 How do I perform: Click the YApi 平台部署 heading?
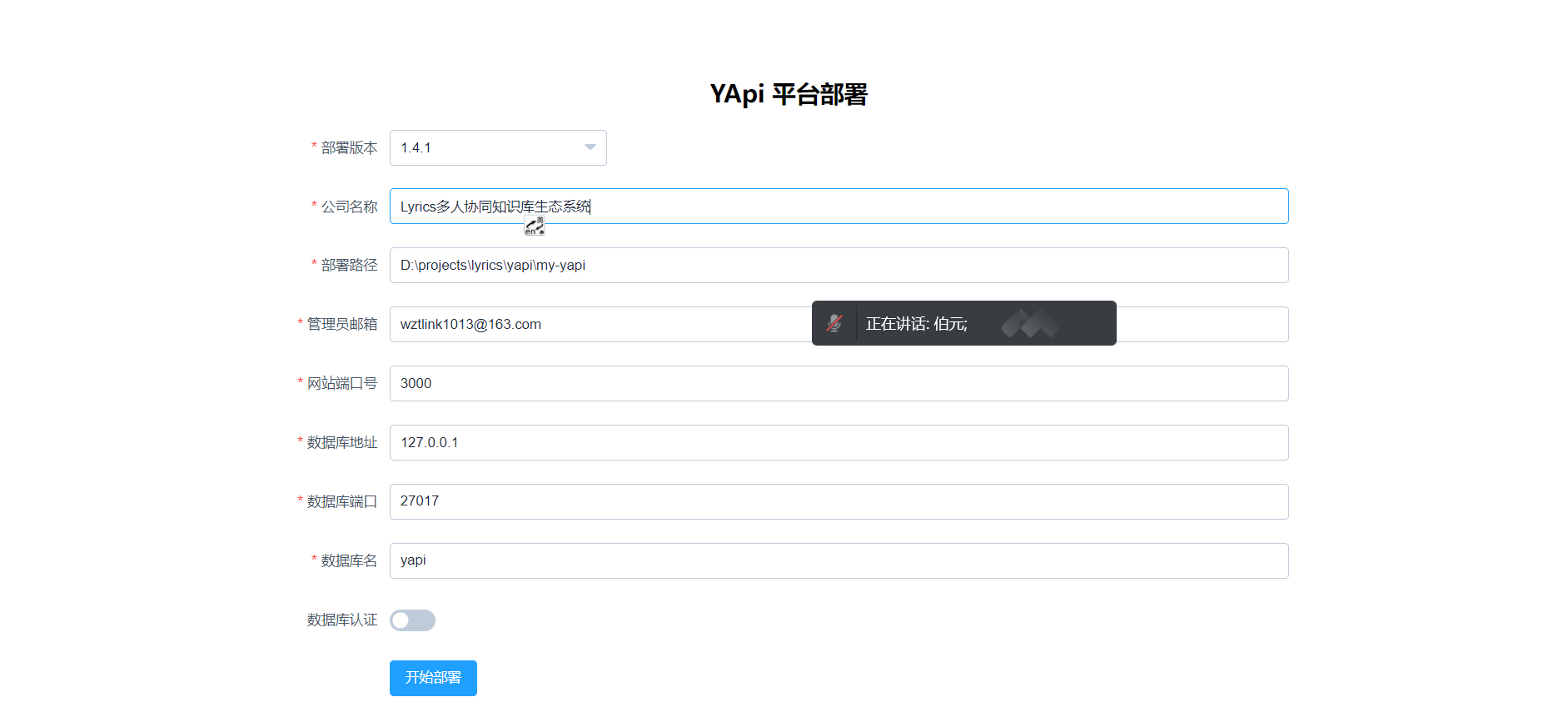click(788, 94)
